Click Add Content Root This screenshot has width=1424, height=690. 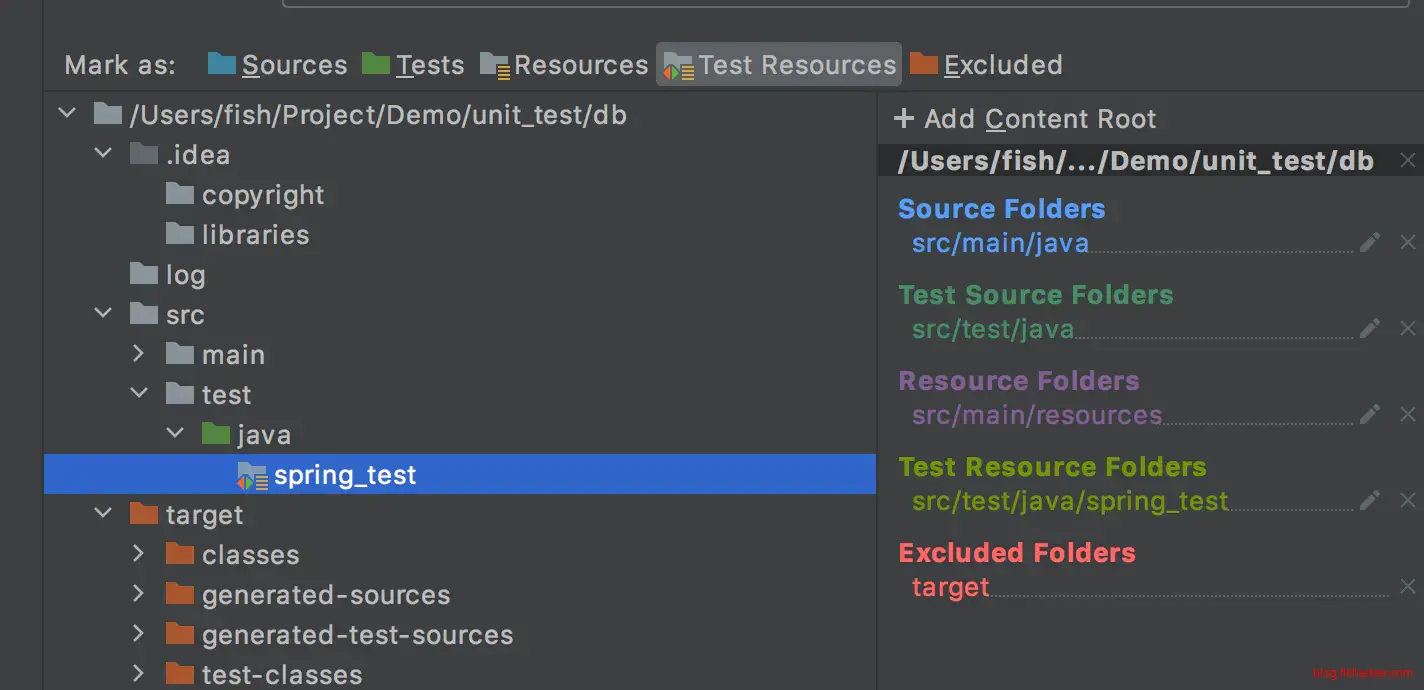pyautogui.click(x=1025, y=119)
